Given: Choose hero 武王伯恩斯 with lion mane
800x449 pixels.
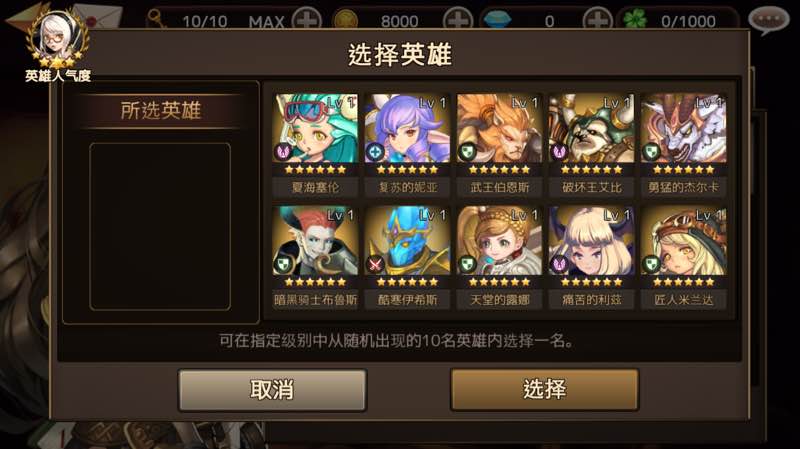Looking at the screenshot, I should point(499,128).
